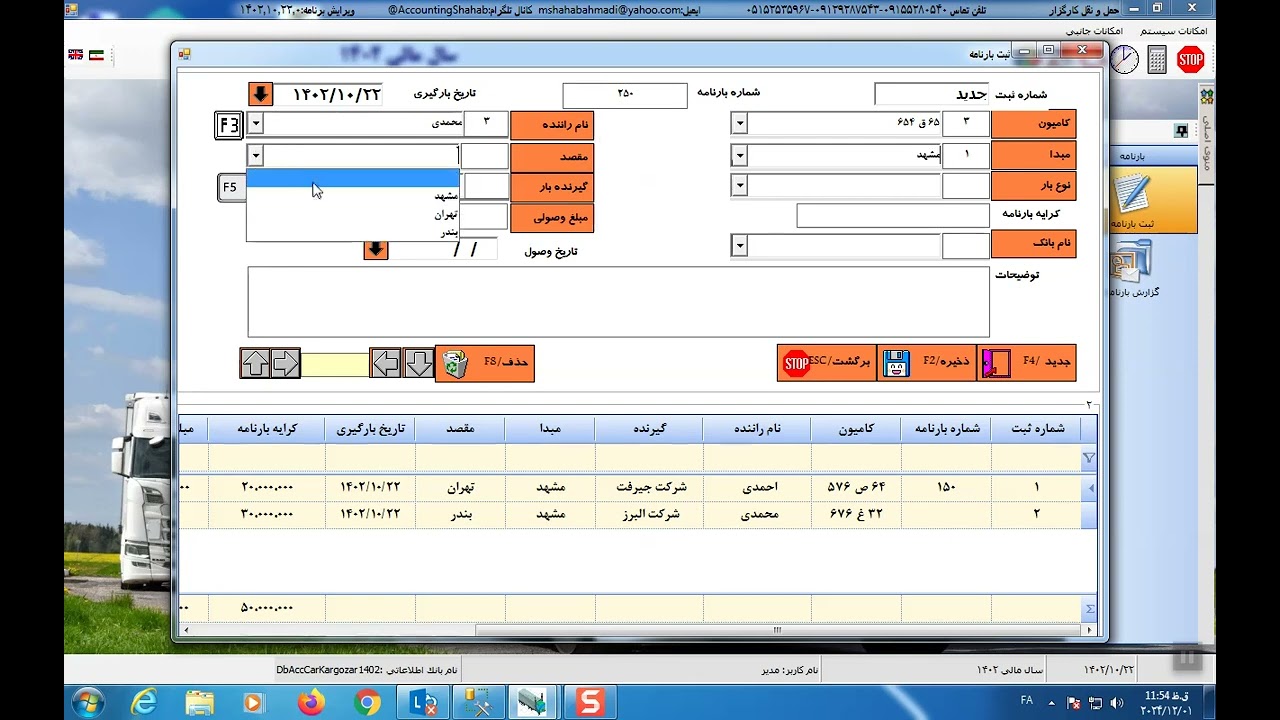Viewport: 1280px width, 720px height.
Task: Click the pin icon on side panel
Action: (1181, 131)
